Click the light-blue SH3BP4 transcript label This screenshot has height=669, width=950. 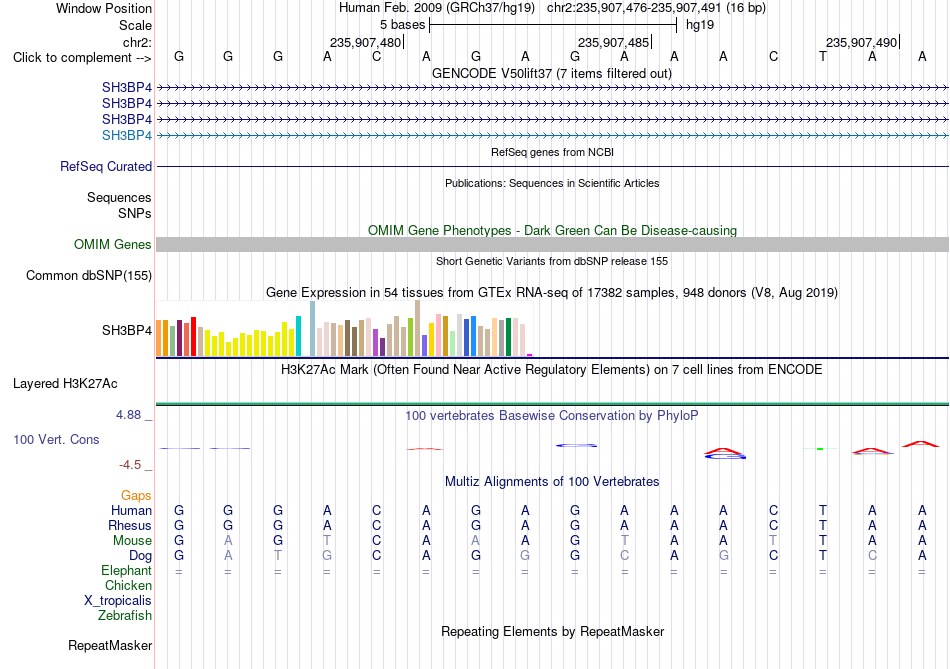[127, 135]
